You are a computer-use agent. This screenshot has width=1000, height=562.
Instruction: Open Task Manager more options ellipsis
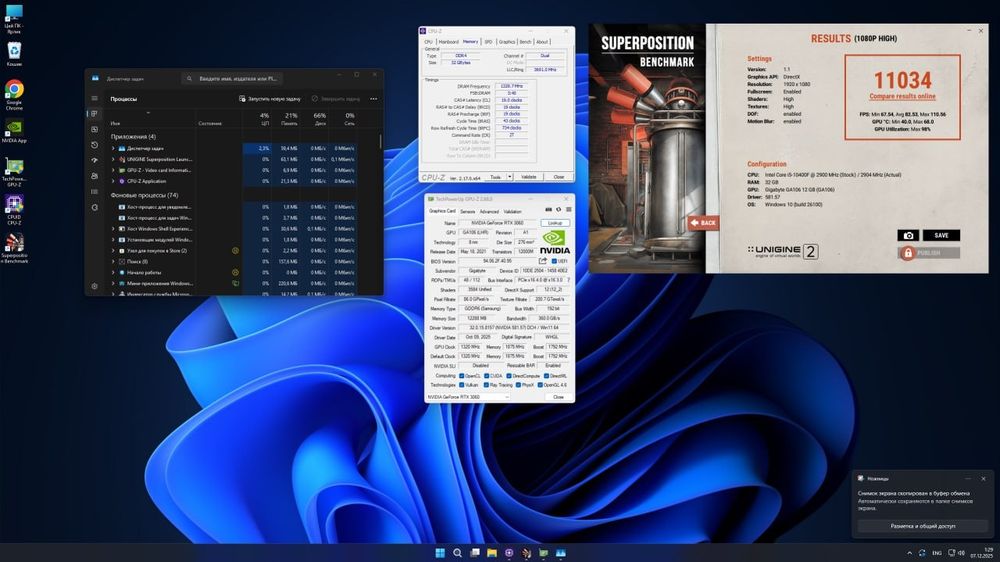(374, 99)
